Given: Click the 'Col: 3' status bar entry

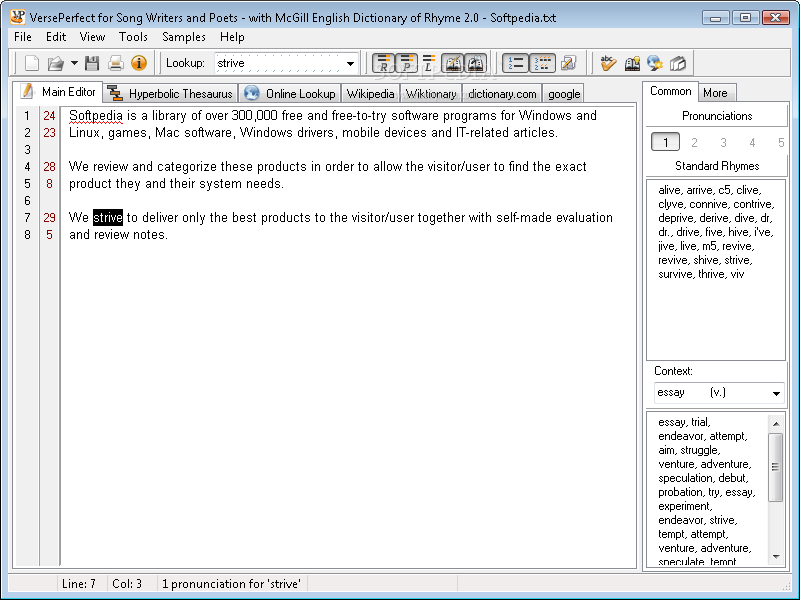Looking at the screenshot, I should click(x=127, y=584).
